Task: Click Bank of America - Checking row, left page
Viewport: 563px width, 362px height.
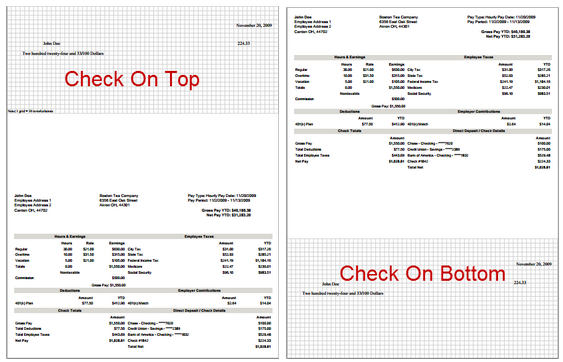Action: click(158, 334)
